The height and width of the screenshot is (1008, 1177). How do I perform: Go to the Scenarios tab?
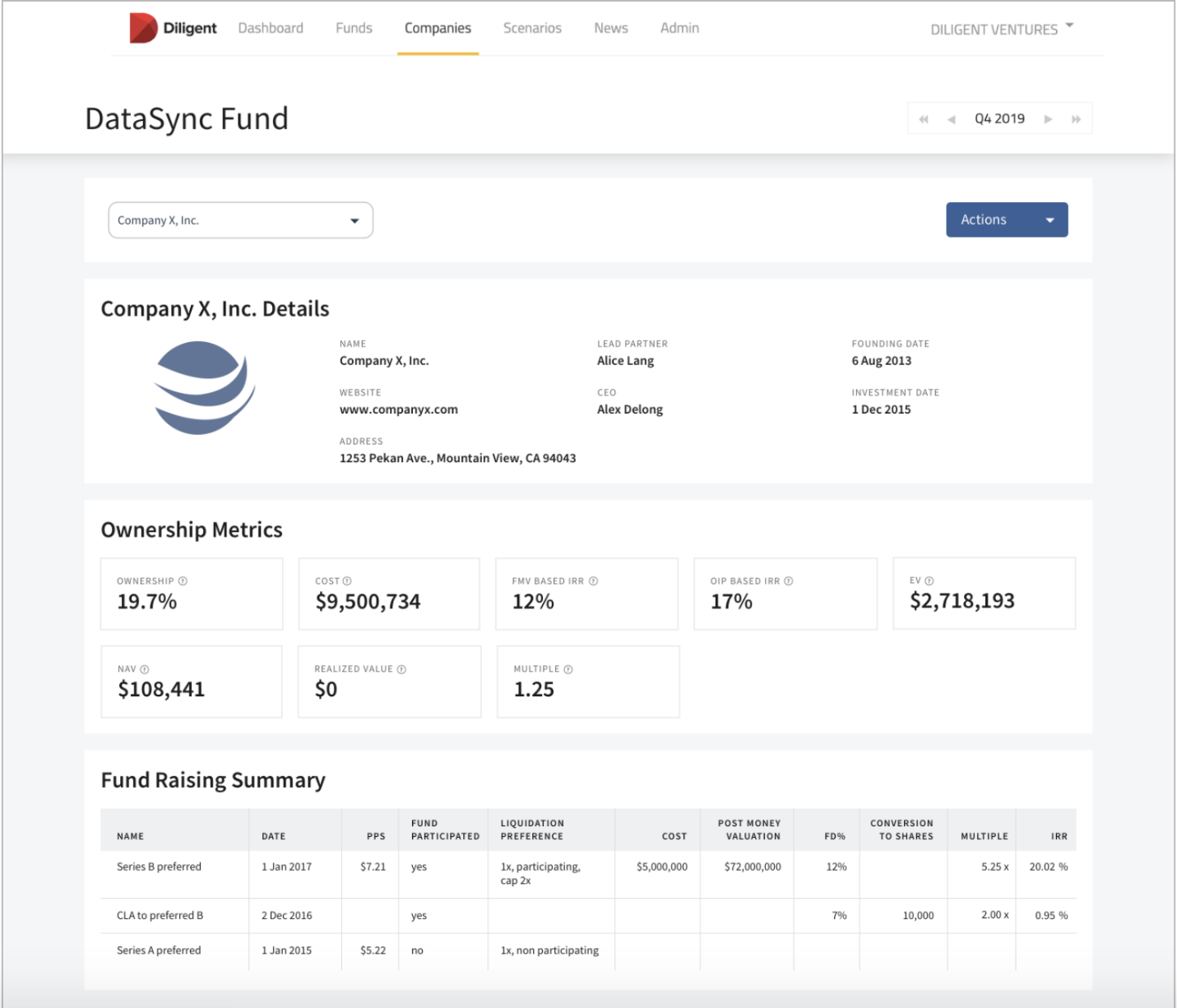[x=532, y=28]
